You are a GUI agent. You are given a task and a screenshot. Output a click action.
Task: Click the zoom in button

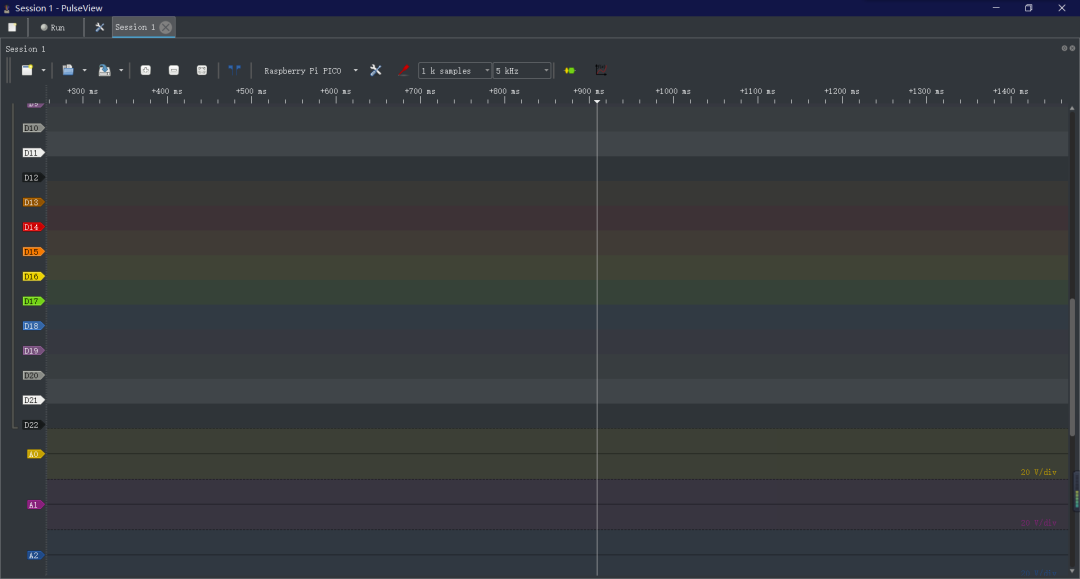coord(145,70)
